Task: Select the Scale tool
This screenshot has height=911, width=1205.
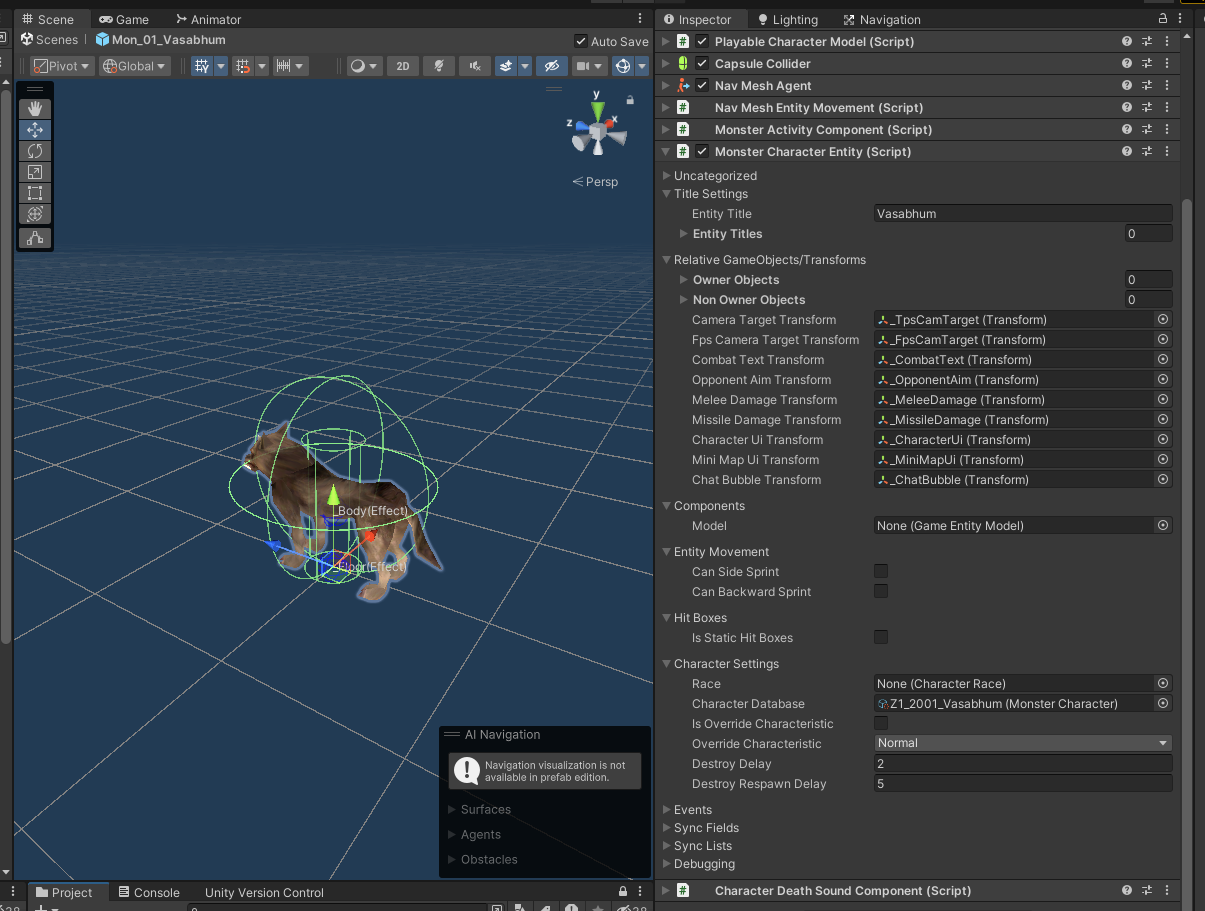Action: coord(34,172)
